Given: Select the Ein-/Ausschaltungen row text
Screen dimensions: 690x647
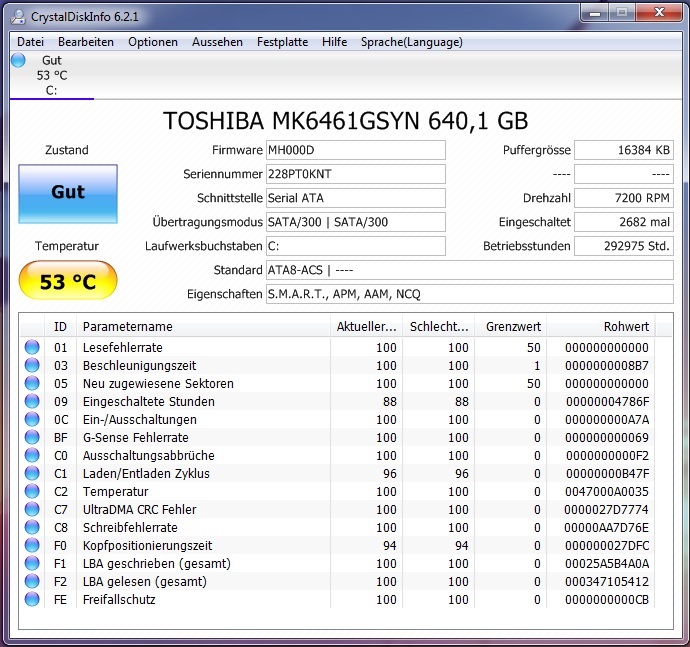Looking at the screenshot, I should pos(140,419).
